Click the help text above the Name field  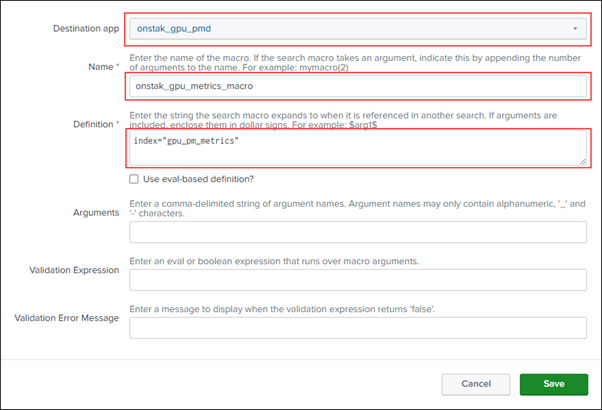358,64
